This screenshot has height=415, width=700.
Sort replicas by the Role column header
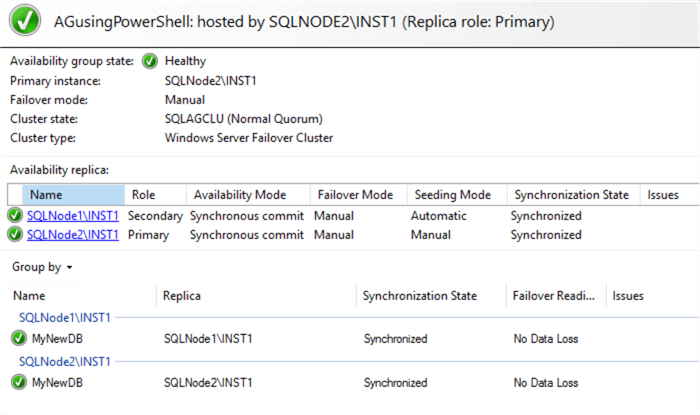[144, 195]
